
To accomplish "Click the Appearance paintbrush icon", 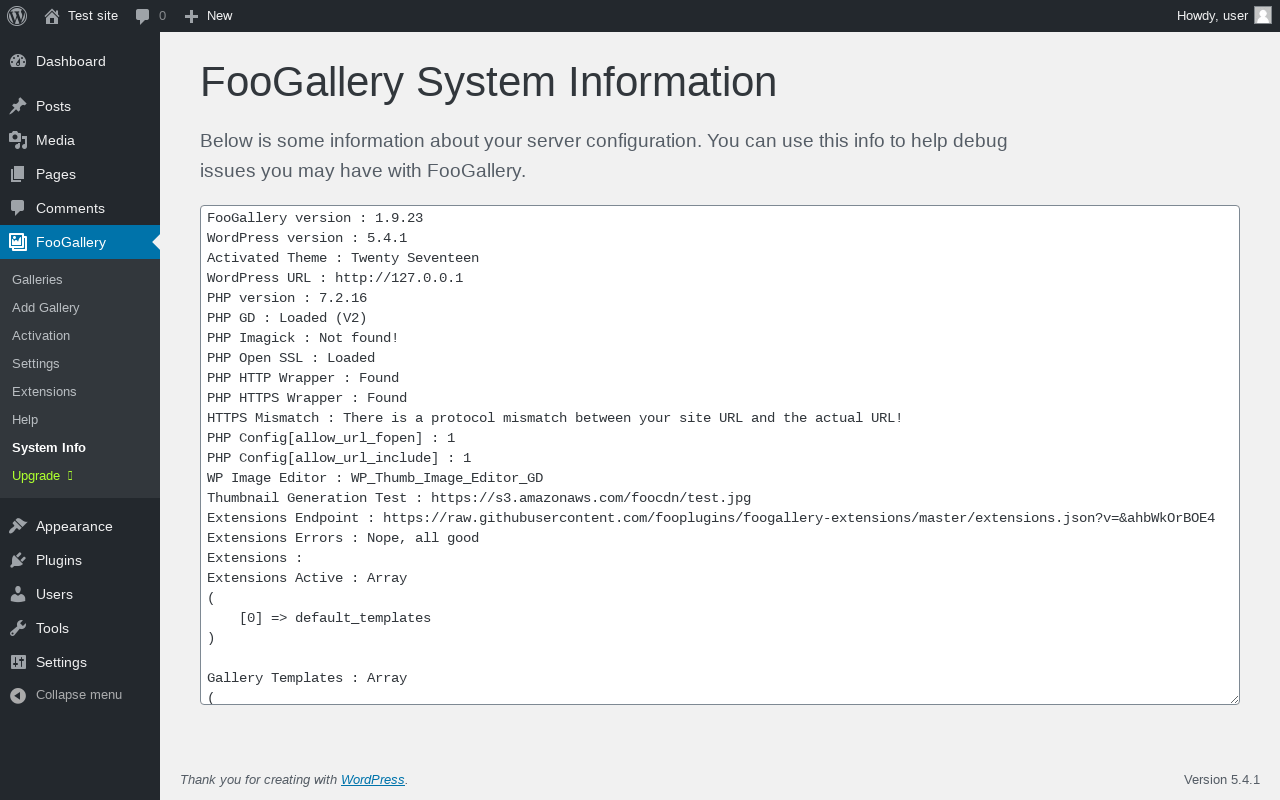I will coord(18,526).
